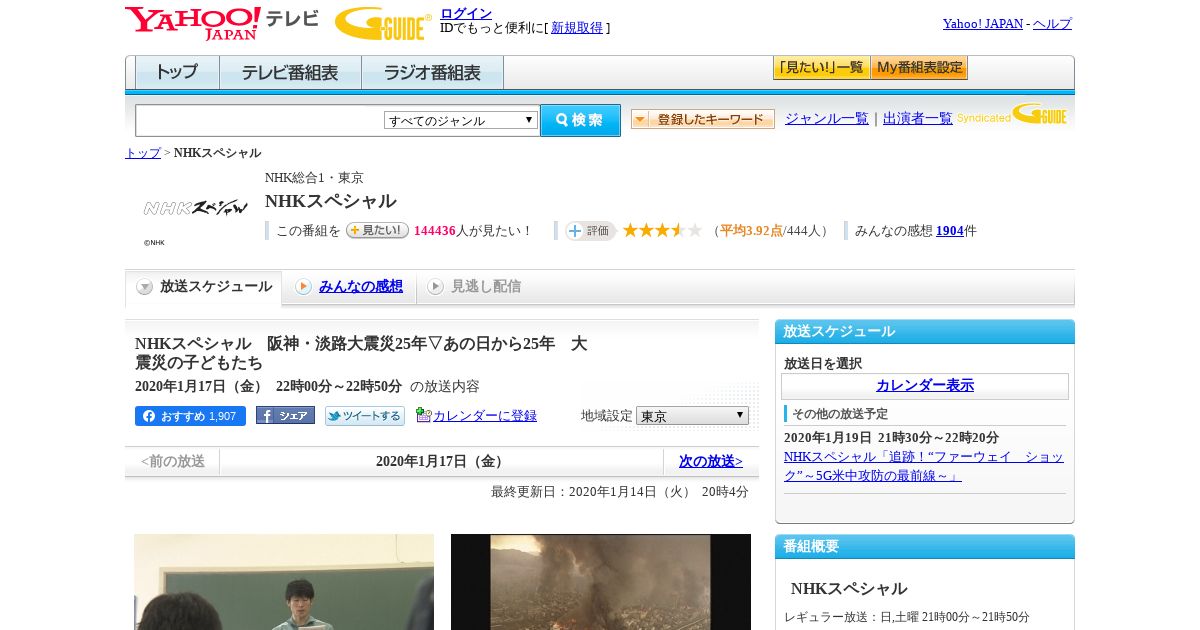Expand the 登録したキーワード dropdown
The image size is (1200, 630).
(x=703, y=119)
